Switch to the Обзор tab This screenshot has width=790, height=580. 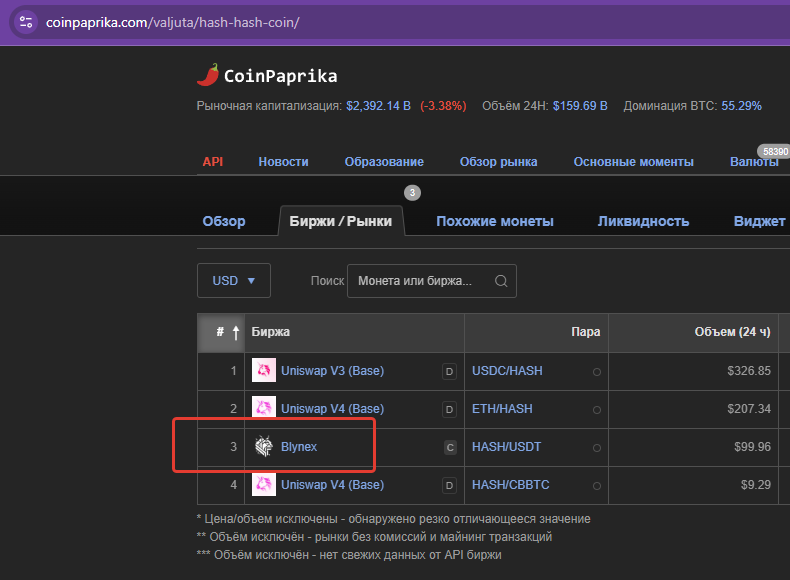[224, 221]
